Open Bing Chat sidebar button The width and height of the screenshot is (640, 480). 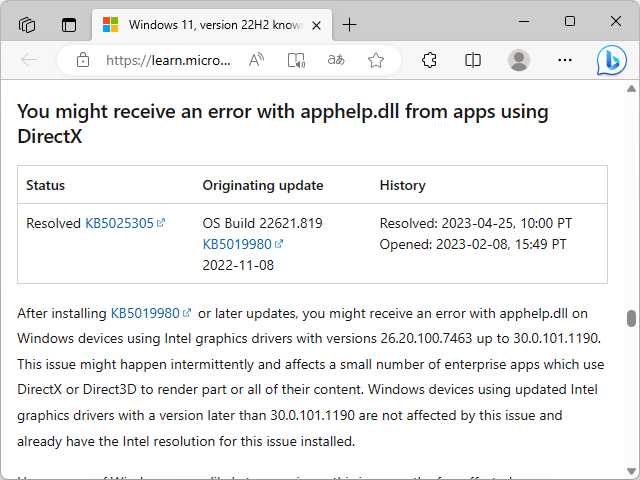click(611, 60)
